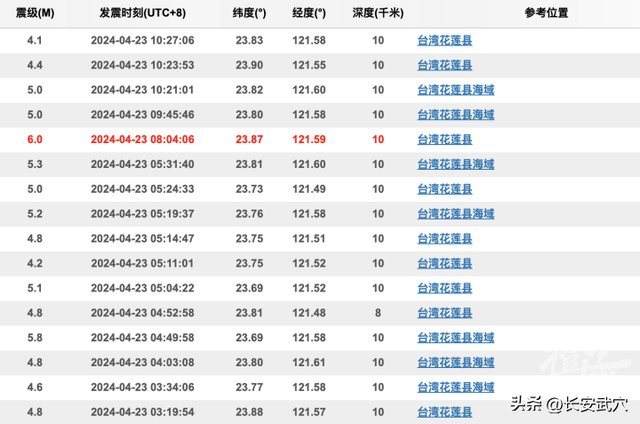Viewport: 640px width, 424px height.
Task: Open 台湾花莲县 link for the M5.1 quake
Action: (x=444, y=289)
